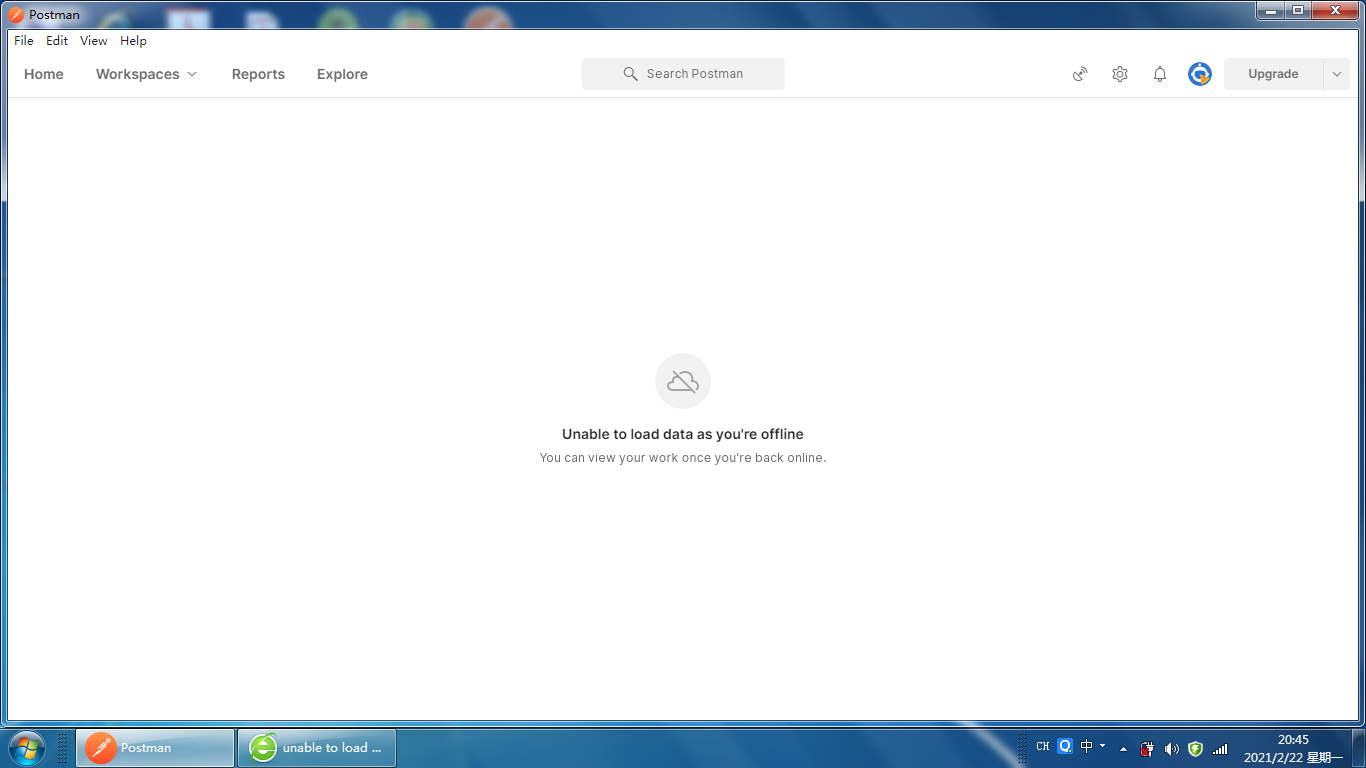This screenshot has height=768, width=1366.
Task: Open the File menu
Action: (x=23, y=41)
